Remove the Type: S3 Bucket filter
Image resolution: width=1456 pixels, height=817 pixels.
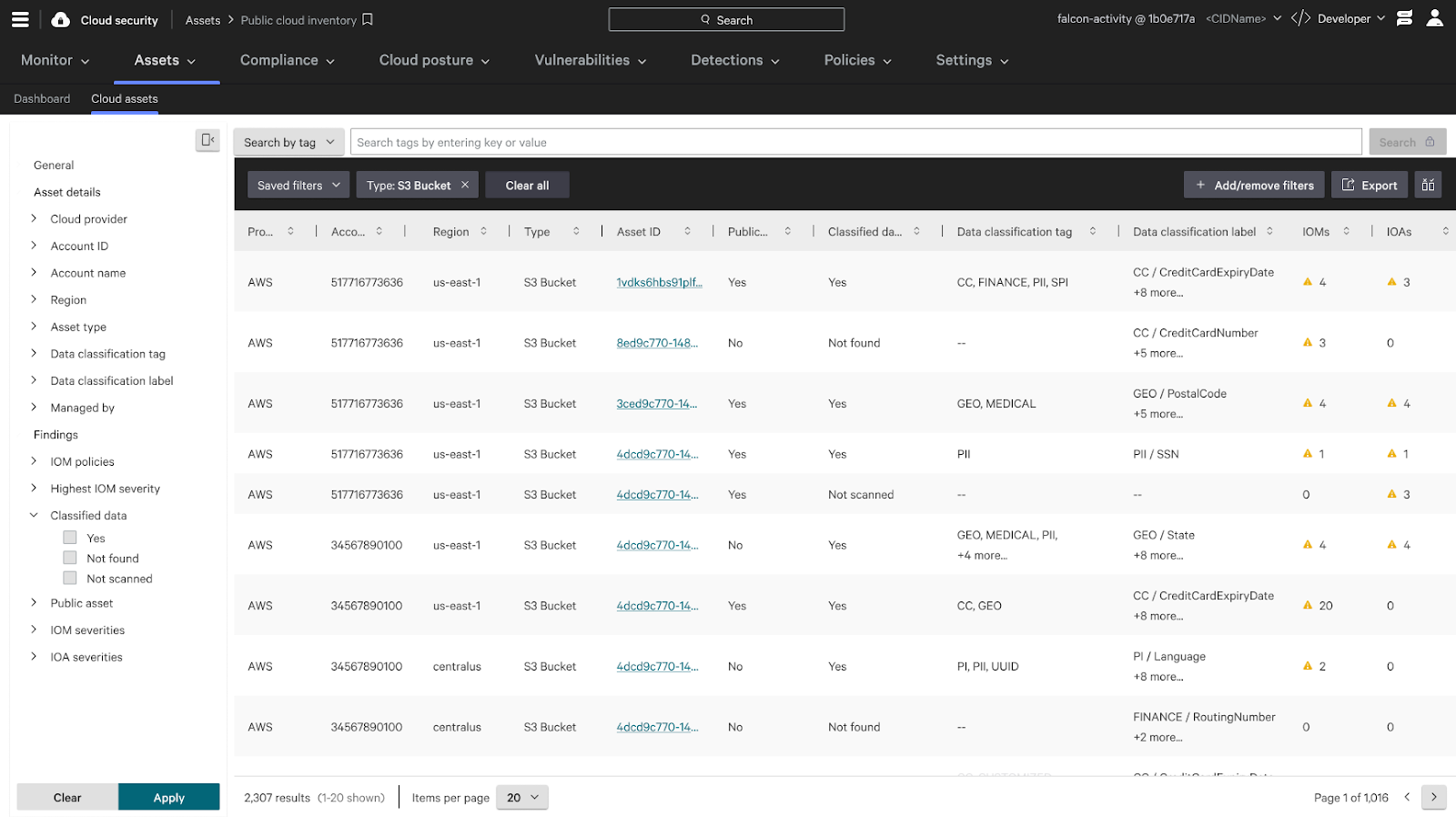pos(465,185)
